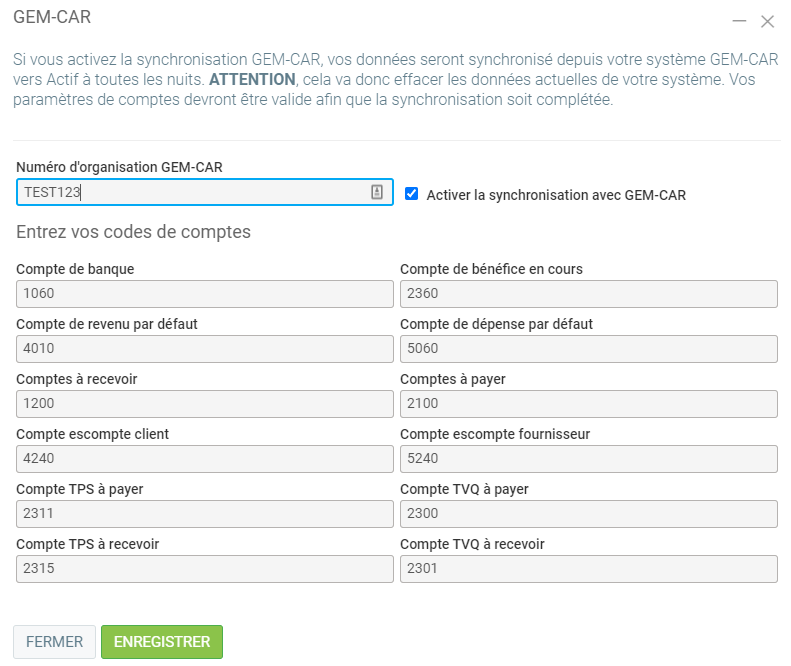Focus the Comptes à recevoir field
The height and width of the screenshot is (666, 791).
coord(205,404)
